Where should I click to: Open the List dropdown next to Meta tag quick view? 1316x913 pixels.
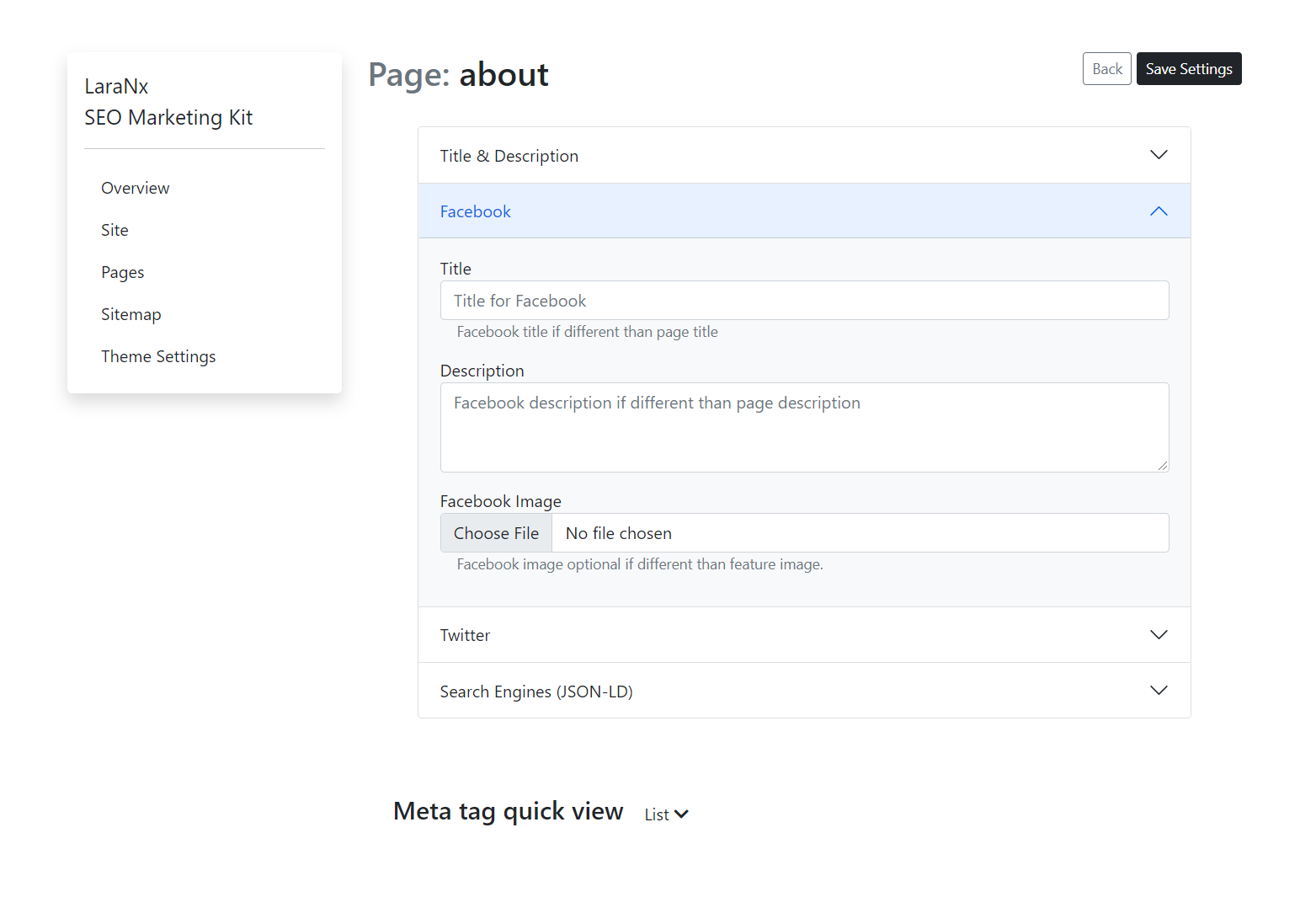665,814
